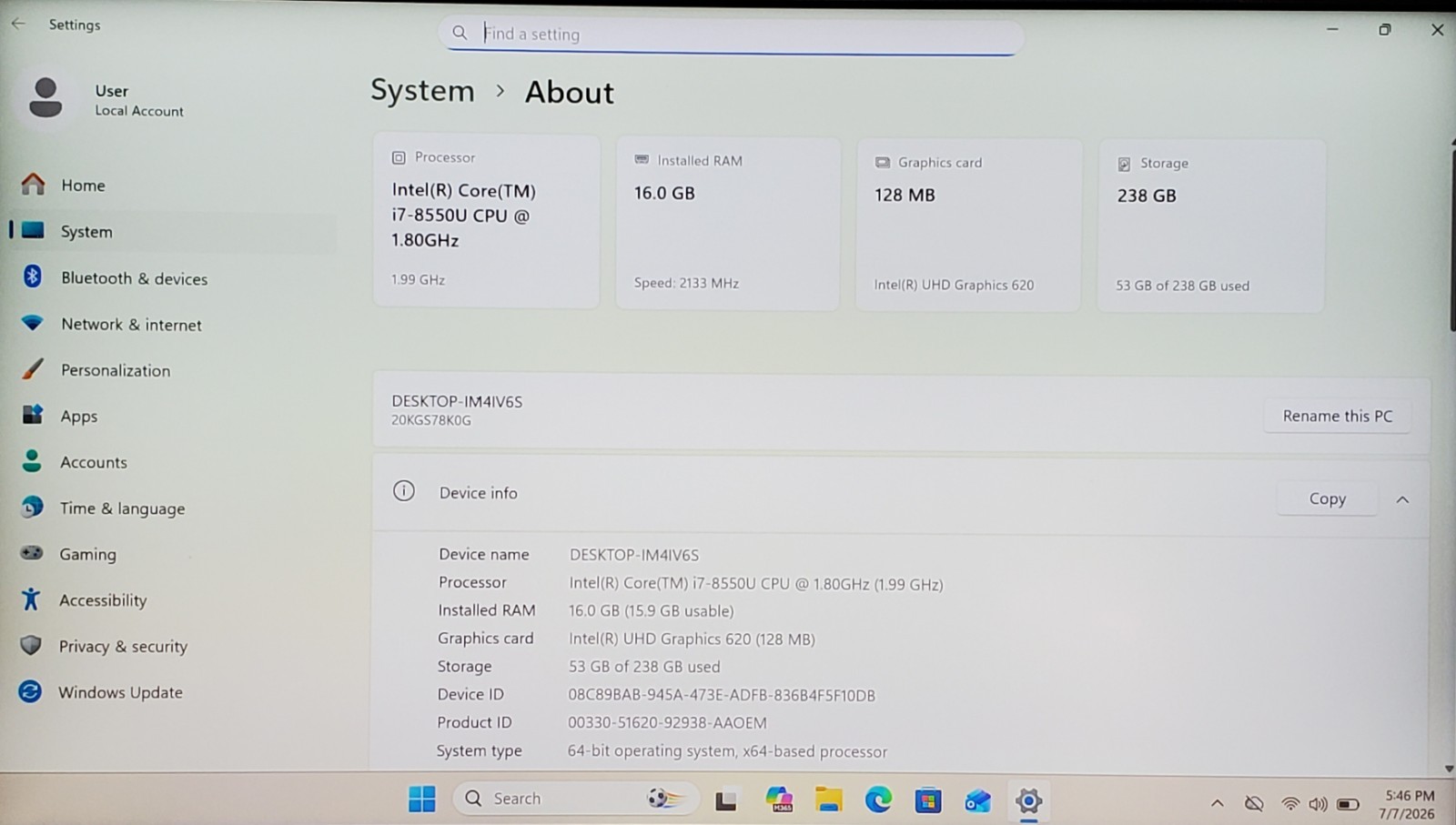Select the Product ID value 00330-51620-92938-AAOEM
Viewport: 1456px width, 825px height.
point(667,723)
